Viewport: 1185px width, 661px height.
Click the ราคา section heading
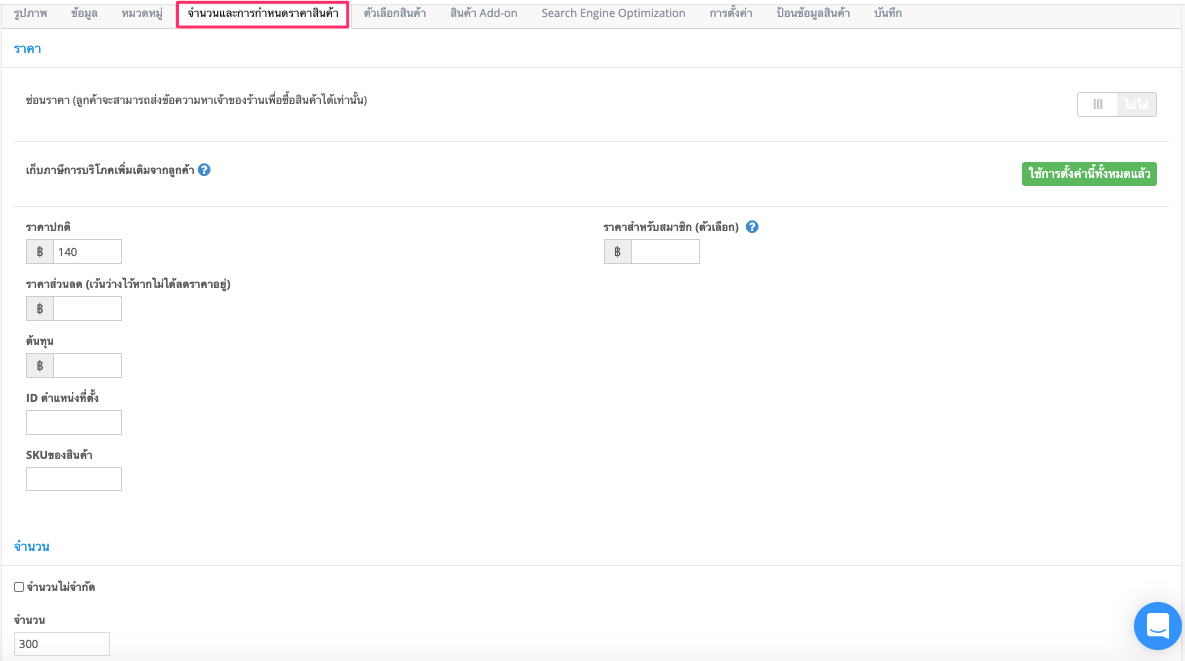pyautogui.click(x=27, y=49)
